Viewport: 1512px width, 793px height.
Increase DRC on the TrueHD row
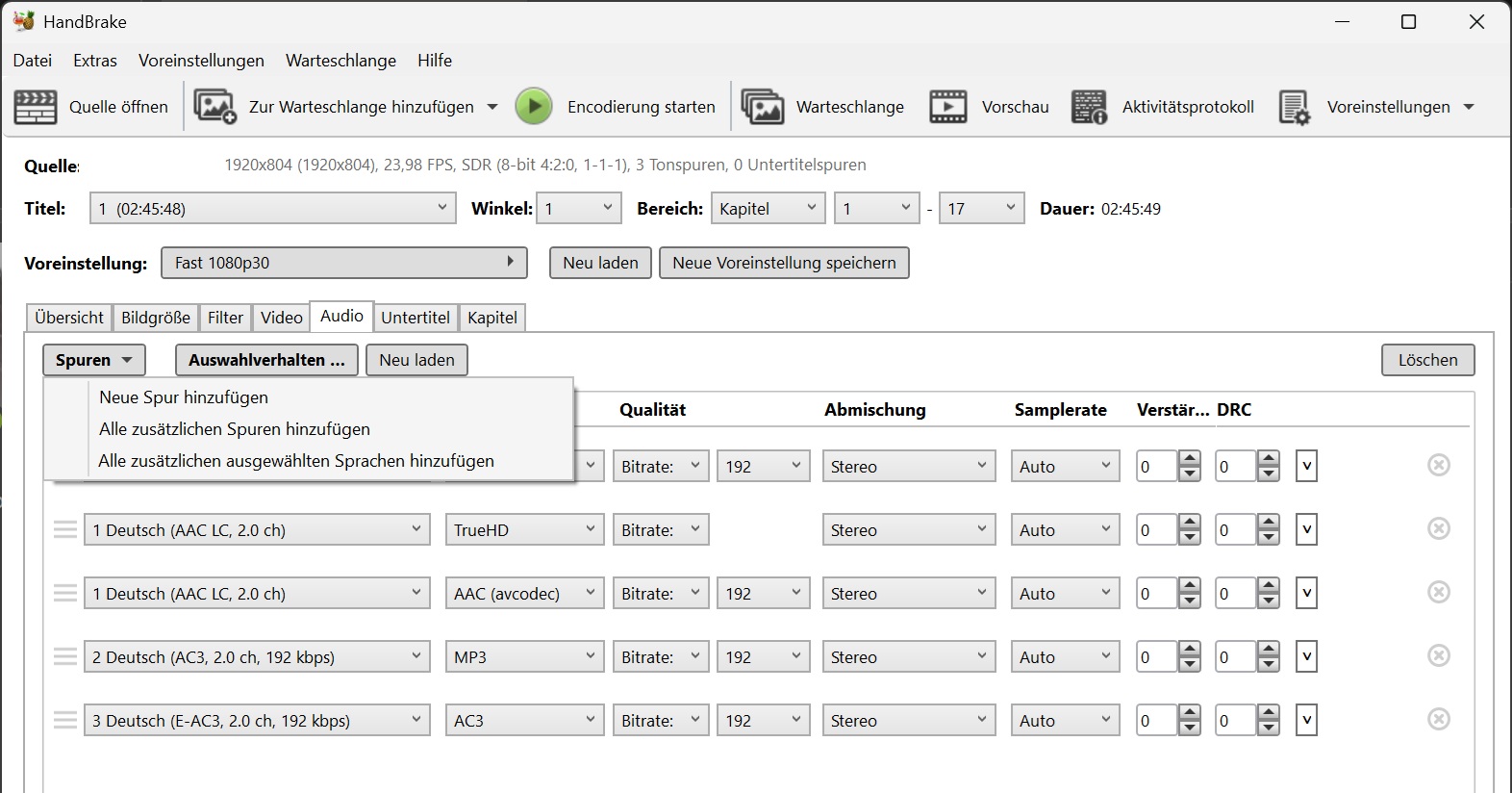click(x=1269, y=523)
